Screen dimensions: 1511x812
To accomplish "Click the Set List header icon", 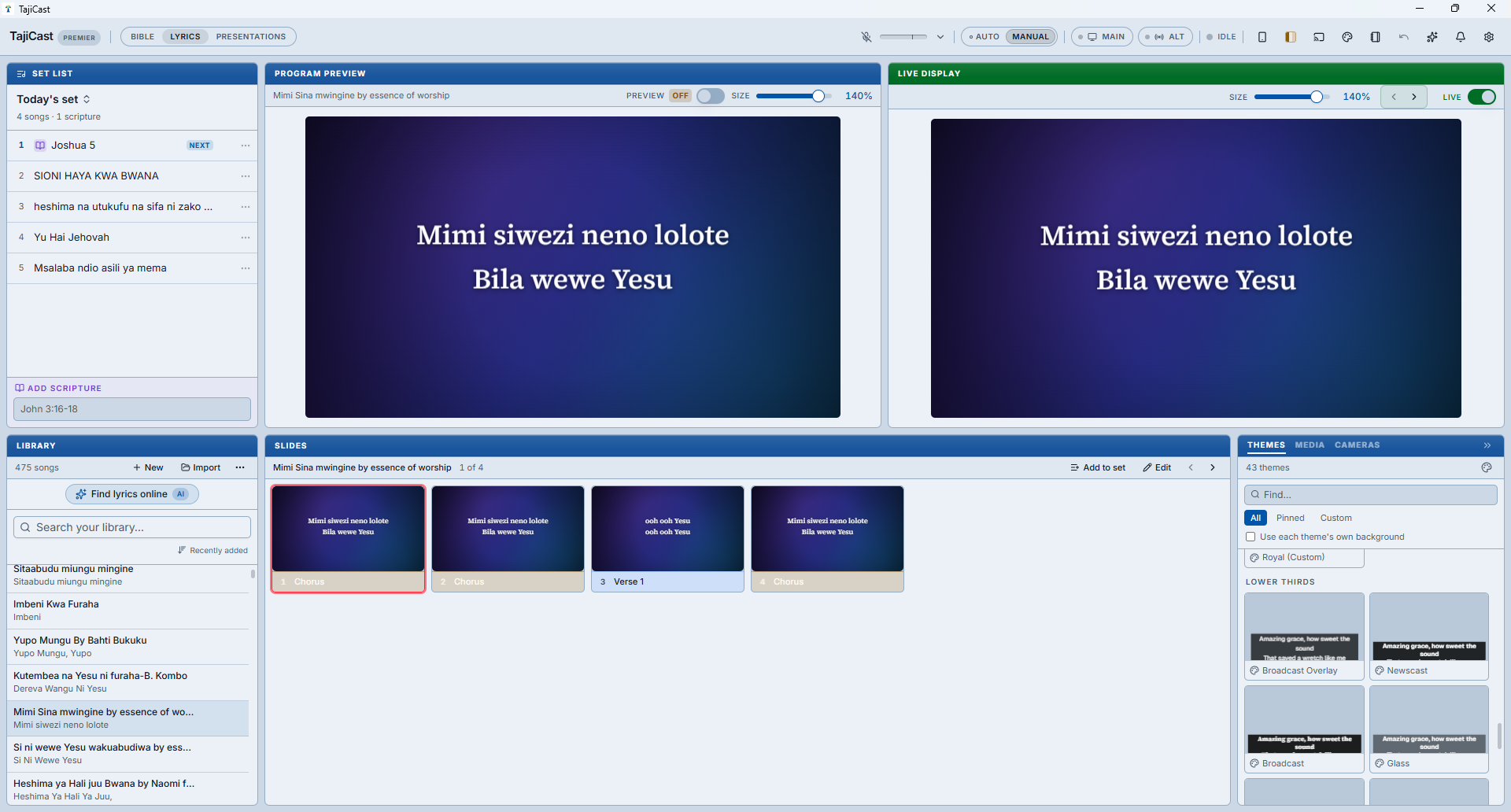I will [21, 74].
